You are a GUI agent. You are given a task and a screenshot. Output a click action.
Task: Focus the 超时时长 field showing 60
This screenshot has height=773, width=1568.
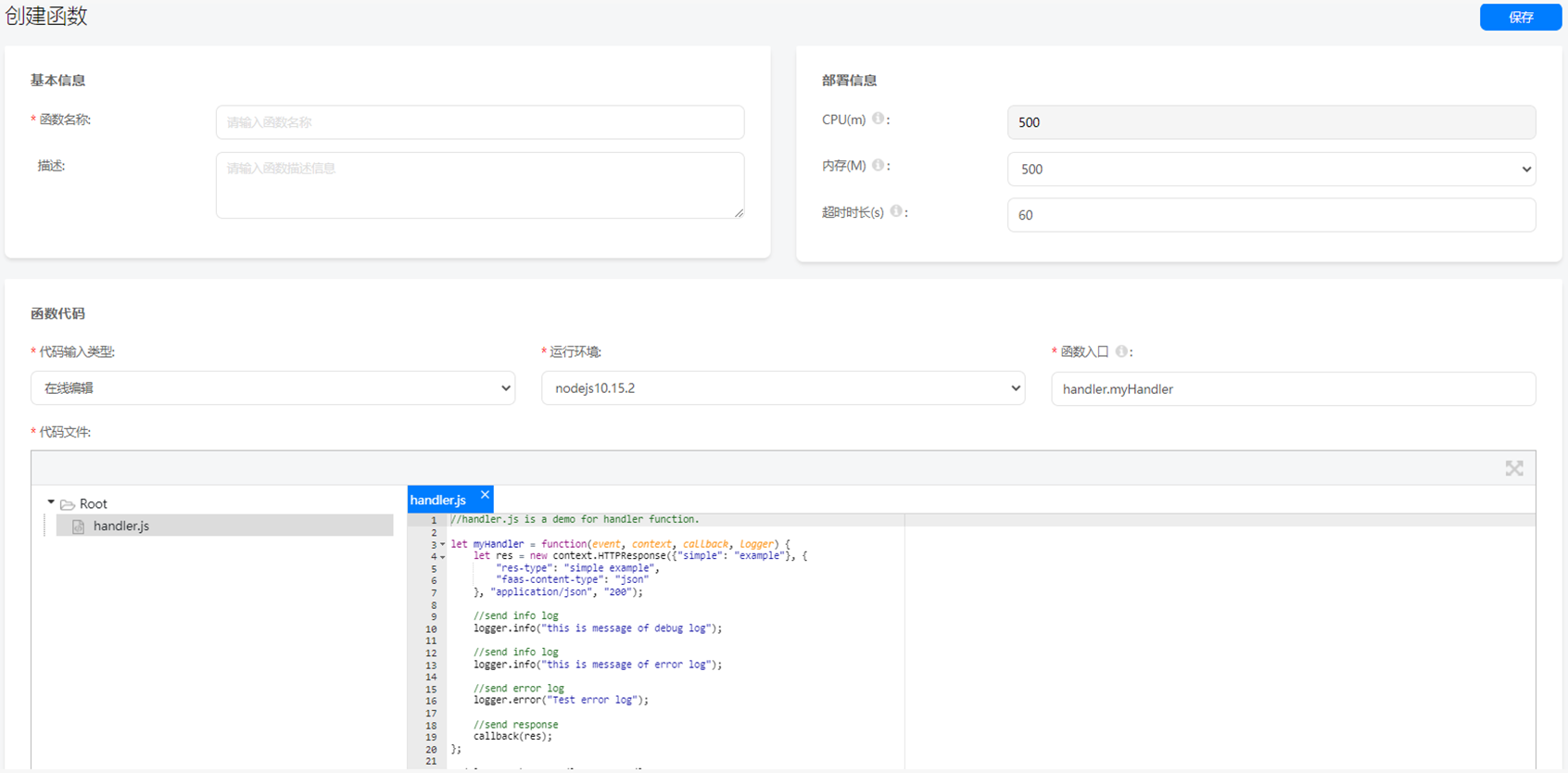click(x=1271, y=215)
